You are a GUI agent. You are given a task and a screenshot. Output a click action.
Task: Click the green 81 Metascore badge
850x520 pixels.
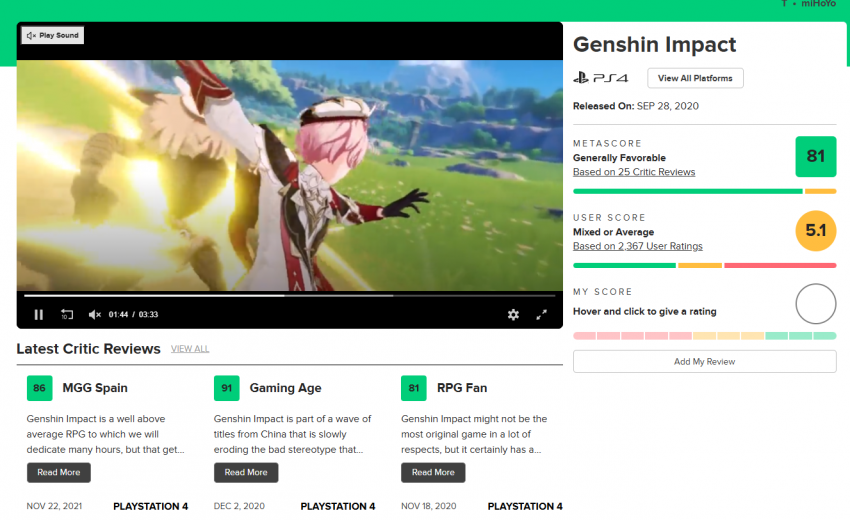[815, 157]
